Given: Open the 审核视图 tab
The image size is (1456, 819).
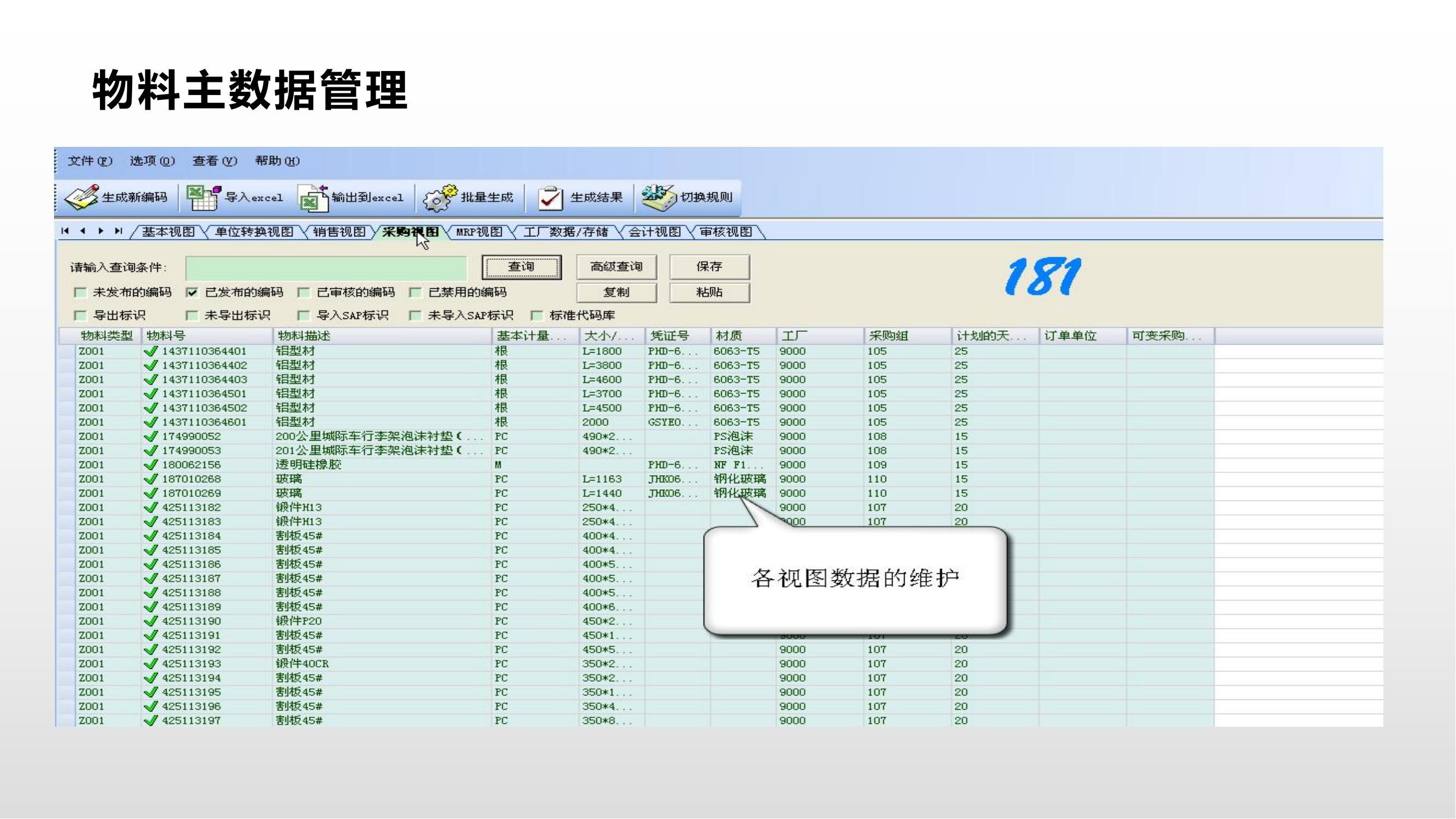Looking at the screenshot, I should tap(726, 232).
